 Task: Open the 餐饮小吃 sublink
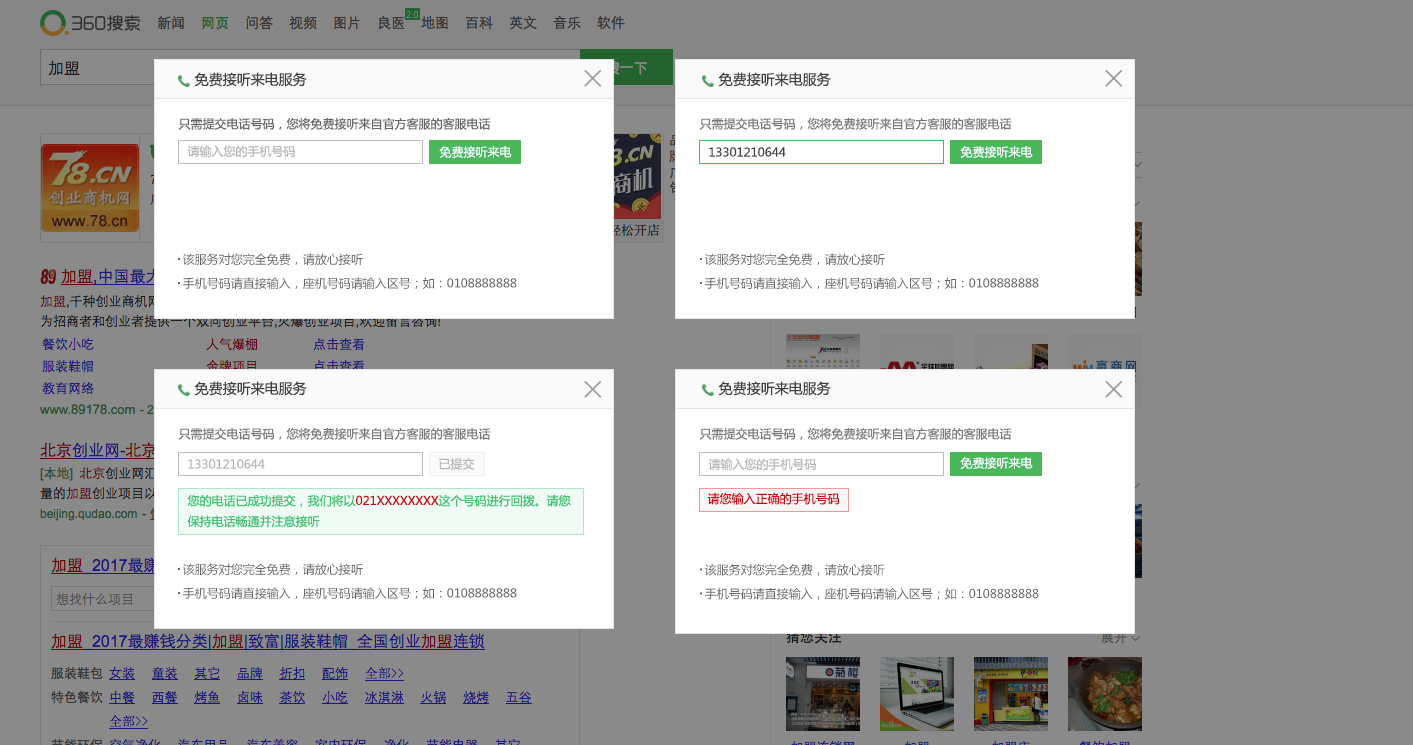(68, 344)
